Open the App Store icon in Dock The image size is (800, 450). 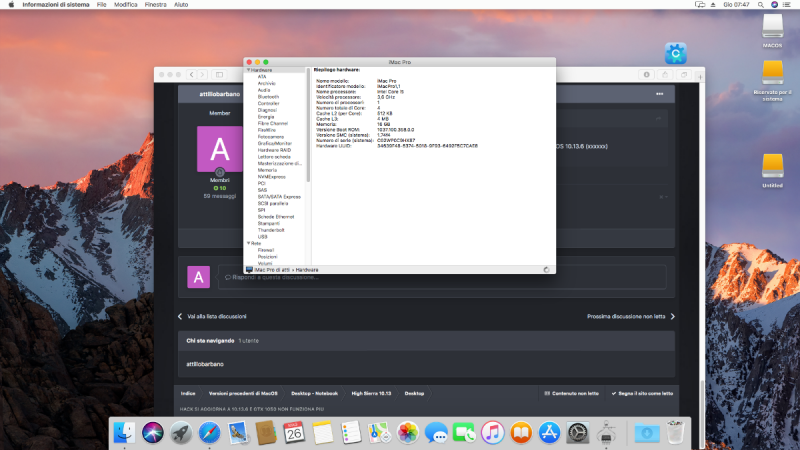tap(549, 433)
